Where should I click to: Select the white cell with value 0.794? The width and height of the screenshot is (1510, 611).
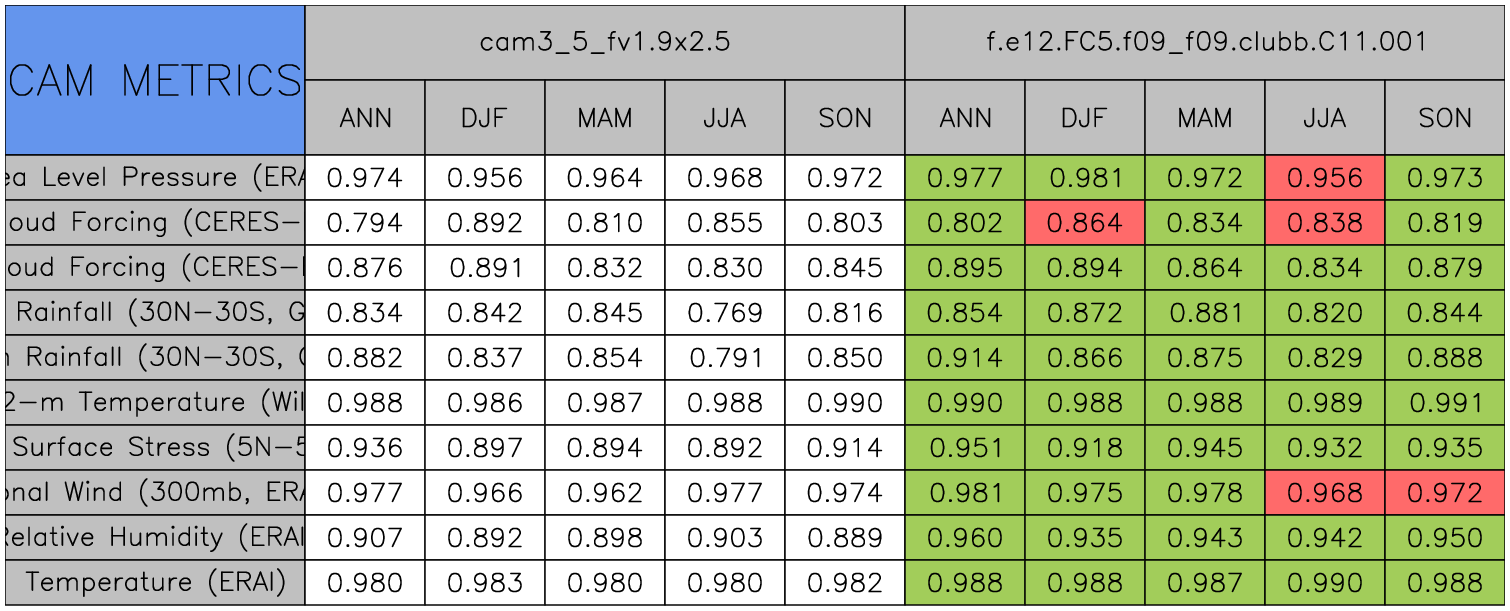point(364,223)
